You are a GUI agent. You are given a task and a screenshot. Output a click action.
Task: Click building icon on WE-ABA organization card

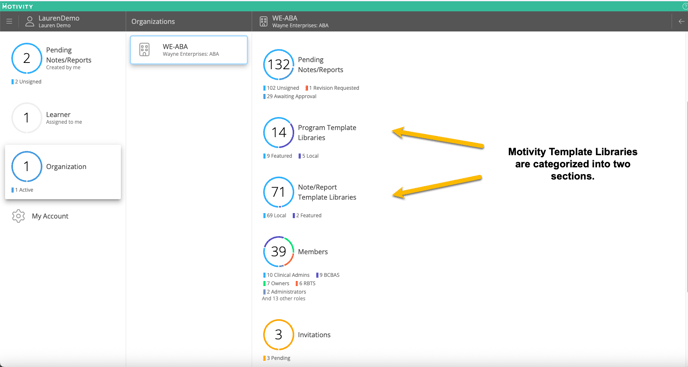(144, 50)
